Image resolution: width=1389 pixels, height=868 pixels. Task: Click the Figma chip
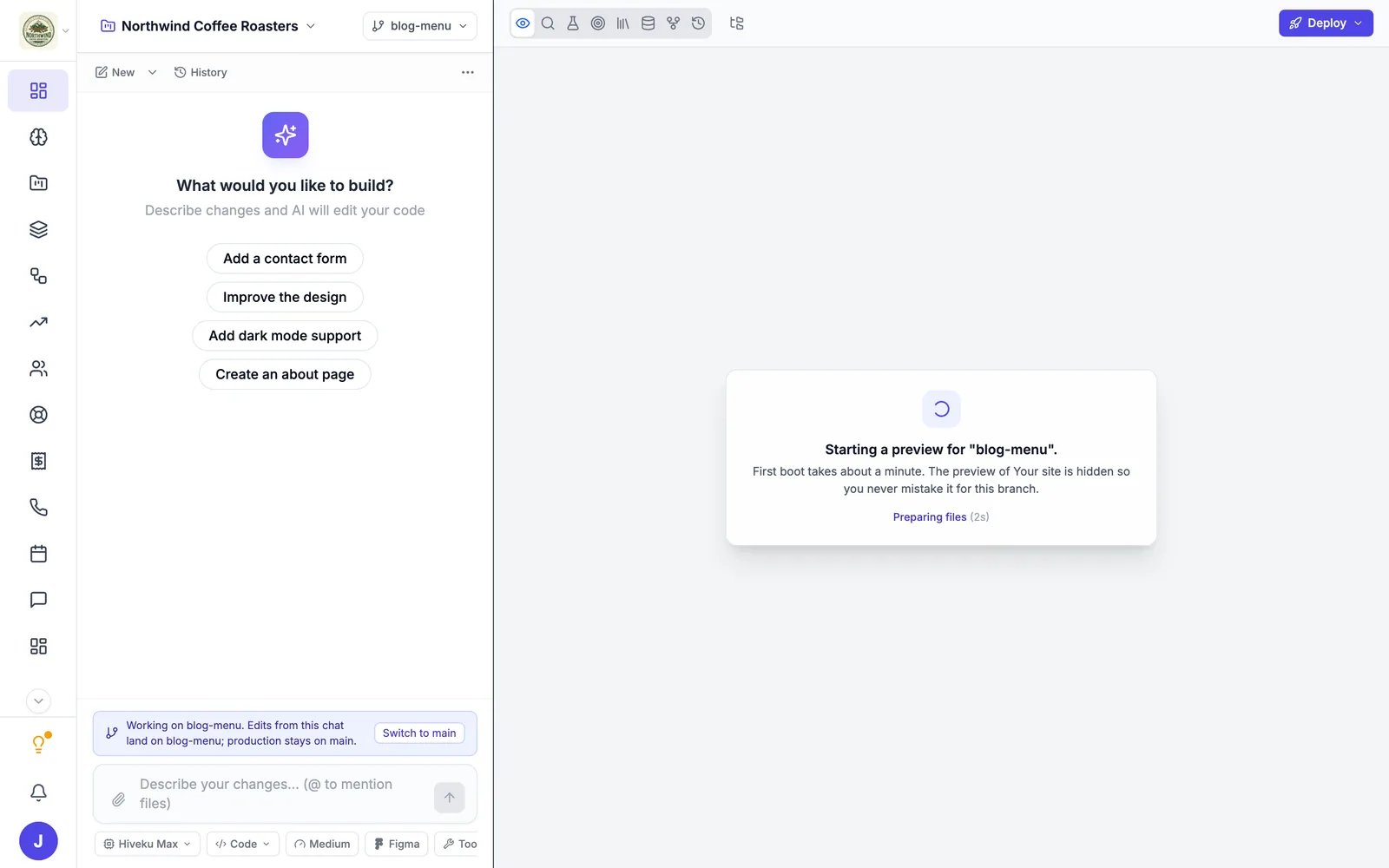[x=397, y=844]
